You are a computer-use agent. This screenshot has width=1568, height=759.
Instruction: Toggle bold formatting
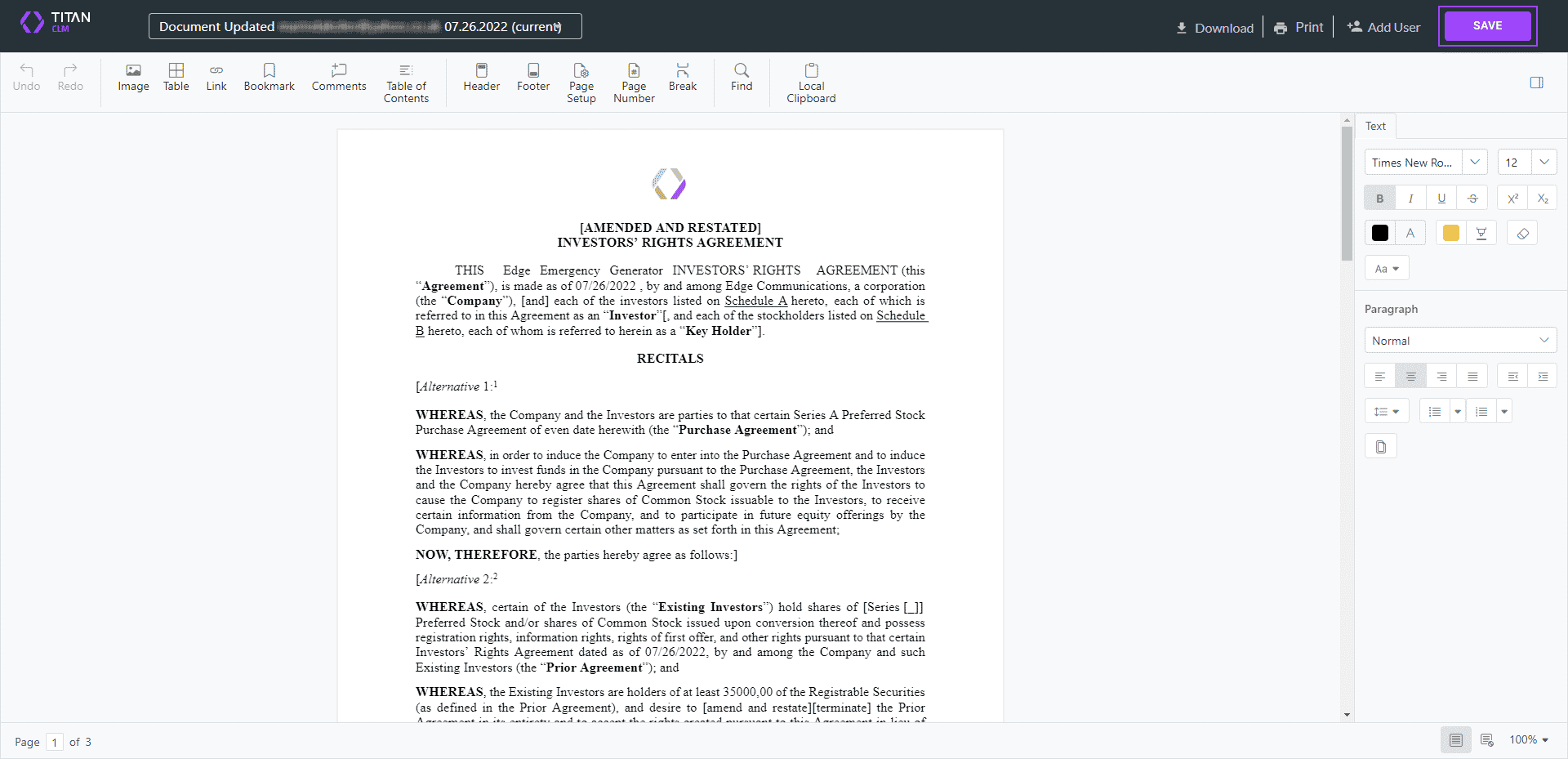pyautogui.click(x=1379, y=197)
